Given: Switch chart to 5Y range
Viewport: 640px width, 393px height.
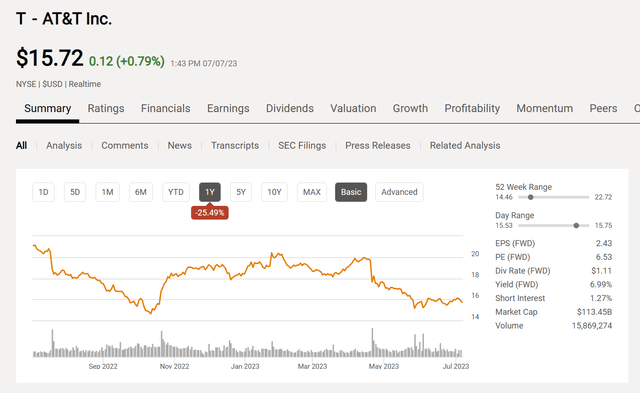Looking at the screenshot, I should click(241, 192).
